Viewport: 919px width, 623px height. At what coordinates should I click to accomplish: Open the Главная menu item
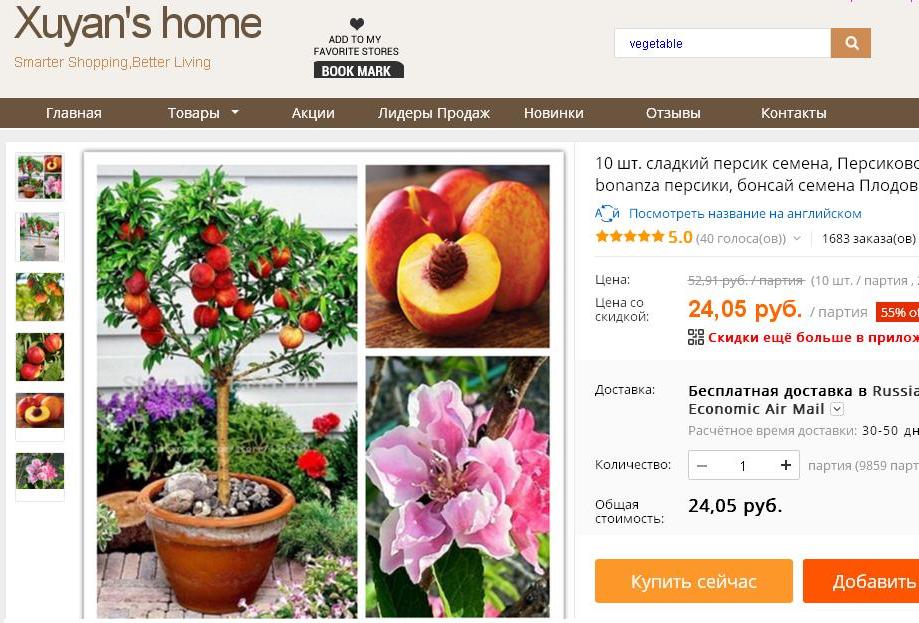tap(74, 113)
